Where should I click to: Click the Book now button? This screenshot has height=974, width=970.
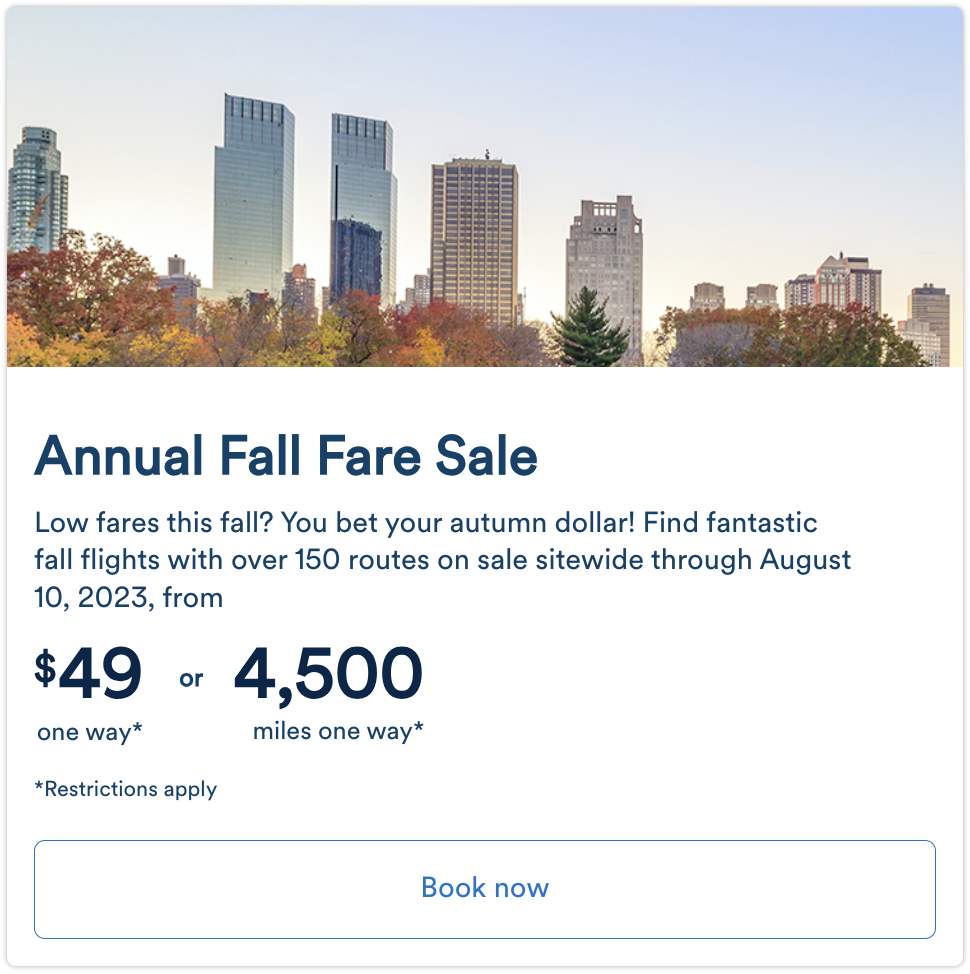pos(484,889)
